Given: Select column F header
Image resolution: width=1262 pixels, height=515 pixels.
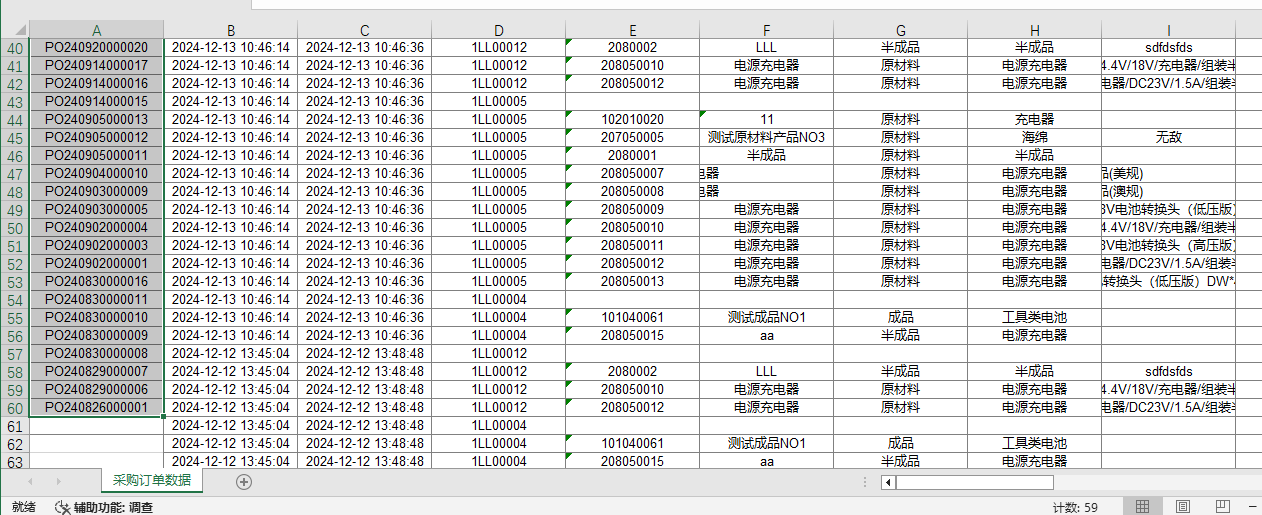Looking at the screenshot, I should [766, 30].
